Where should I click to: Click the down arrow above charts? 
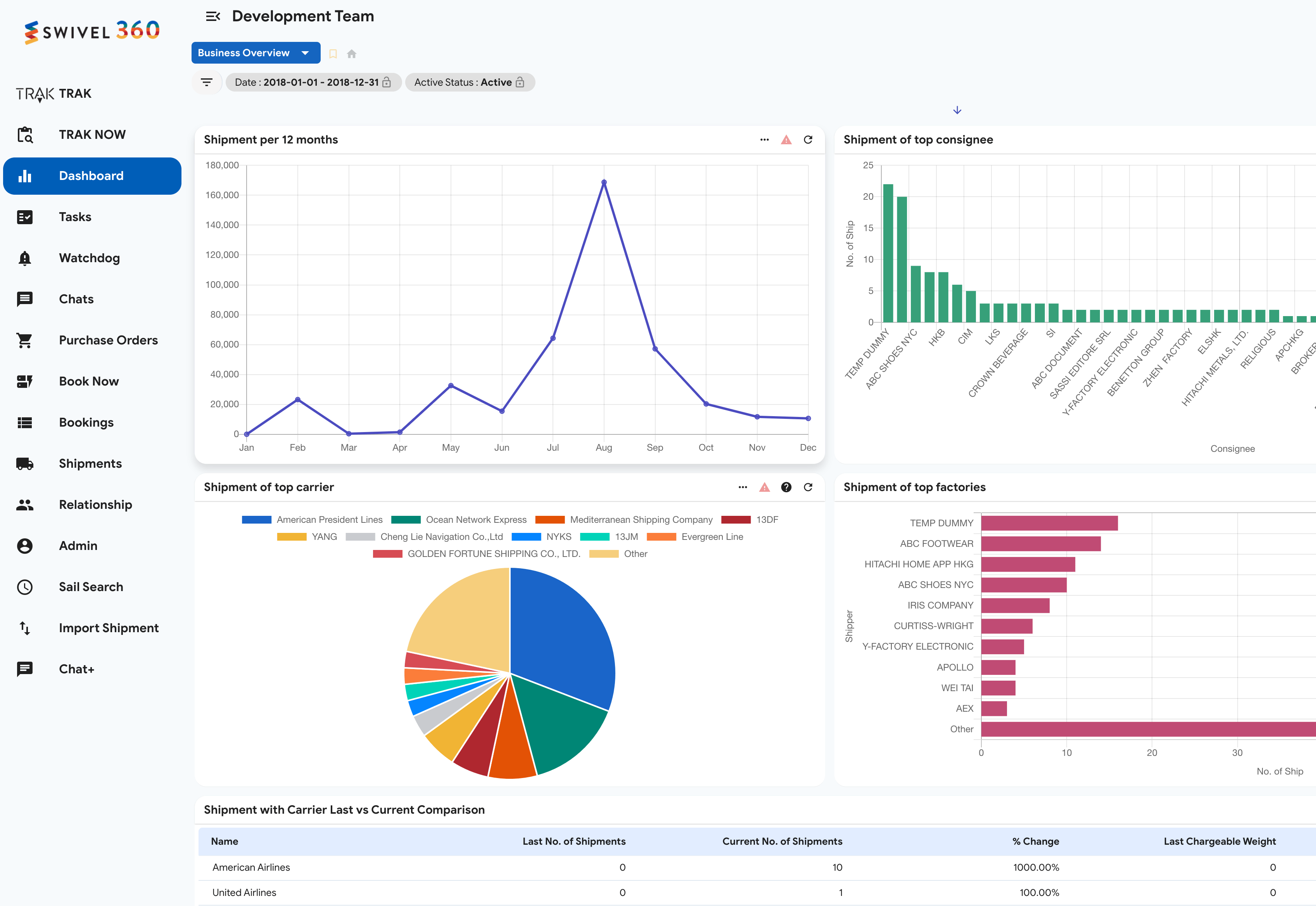tap(957, 110)
